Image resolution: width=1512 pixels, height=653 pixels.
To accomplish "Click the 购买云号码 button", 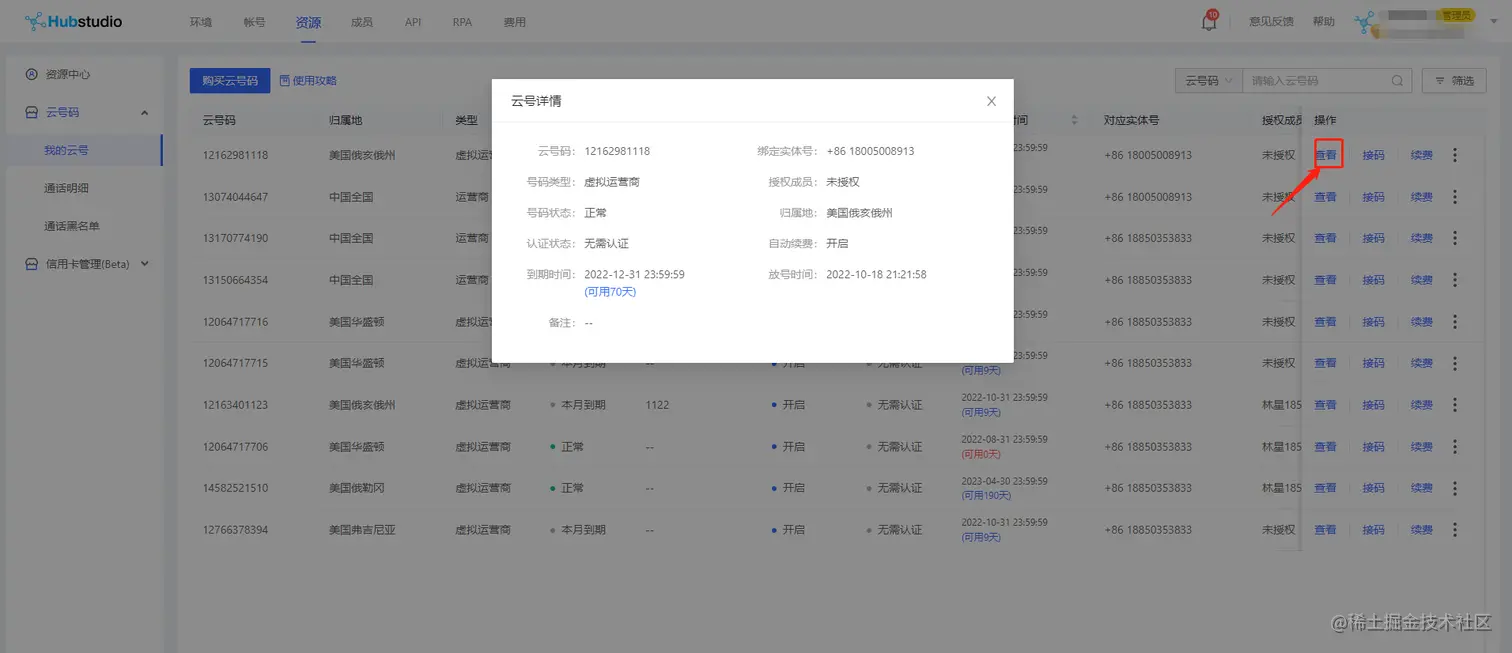I will tap(230, 81).
